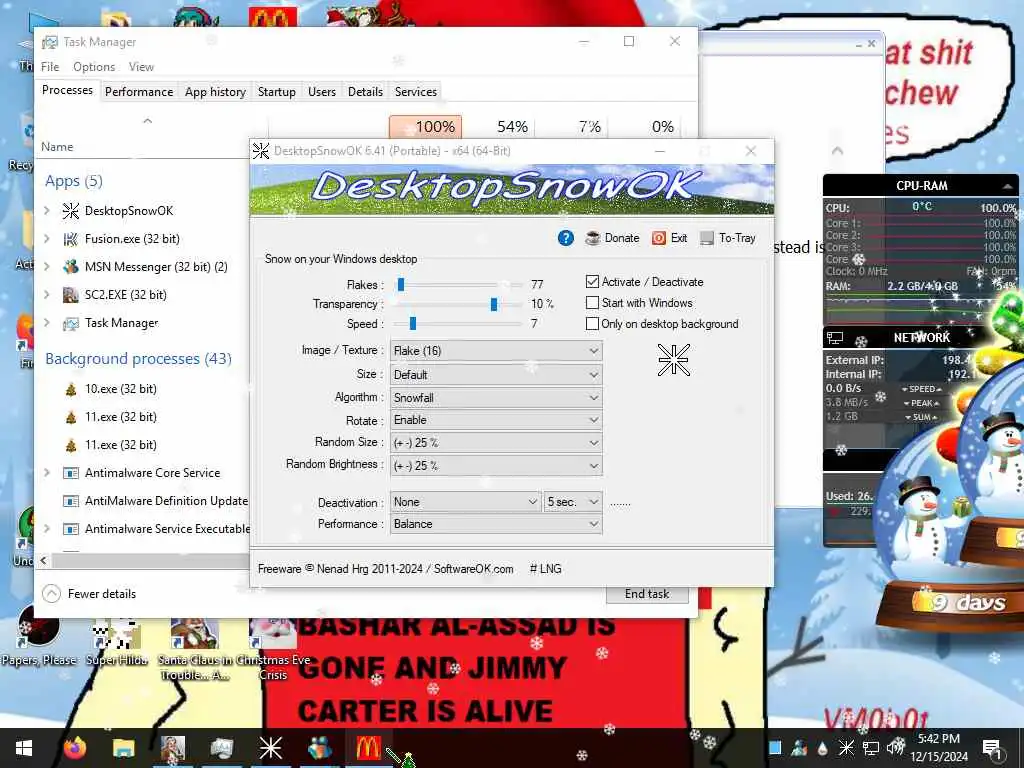Switch to the Details tab
1024x768 pixels.
click(365, 92)
